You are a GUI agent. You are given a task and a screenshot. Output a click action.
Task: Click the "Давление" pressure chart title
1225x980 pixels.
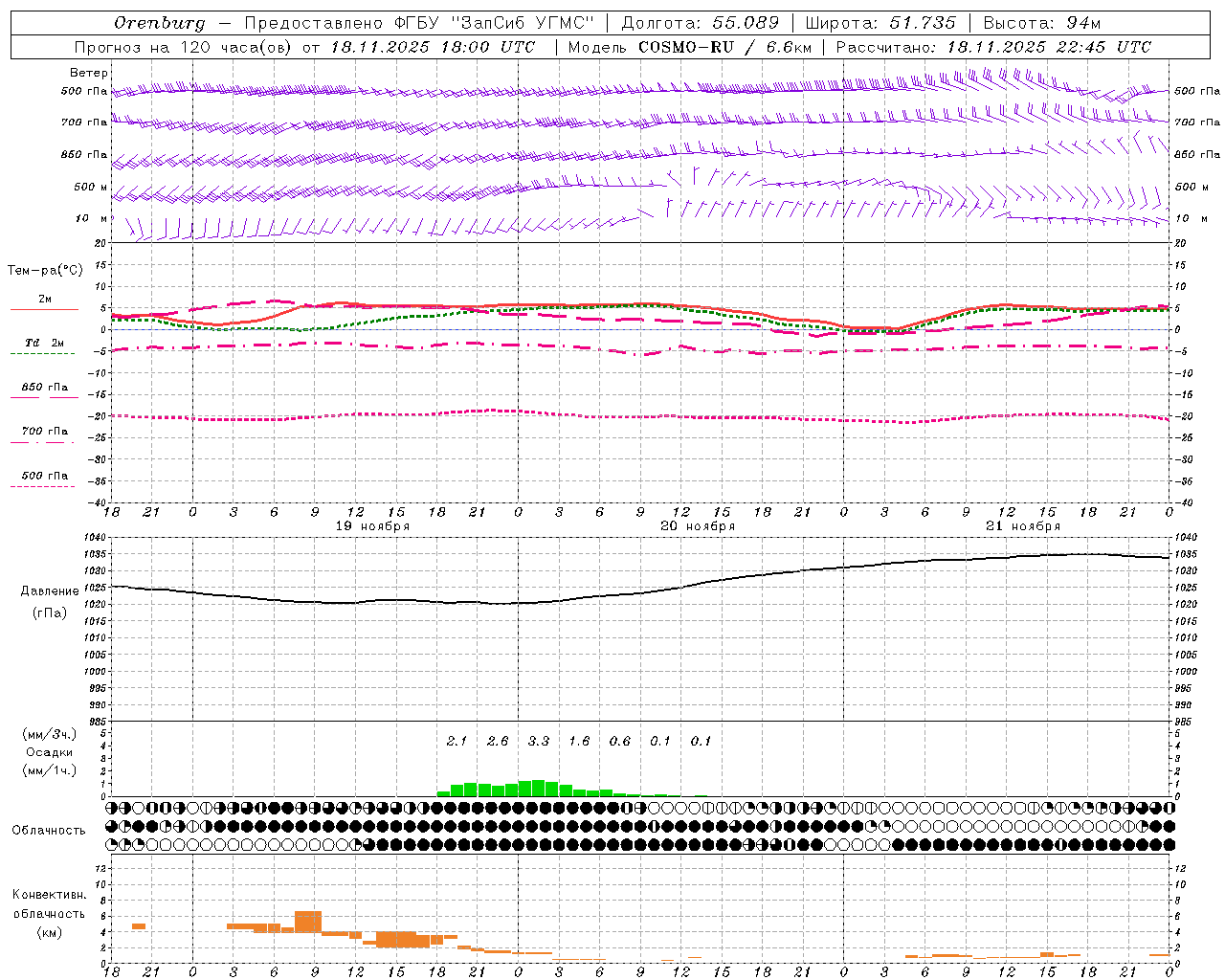[50, 591]
